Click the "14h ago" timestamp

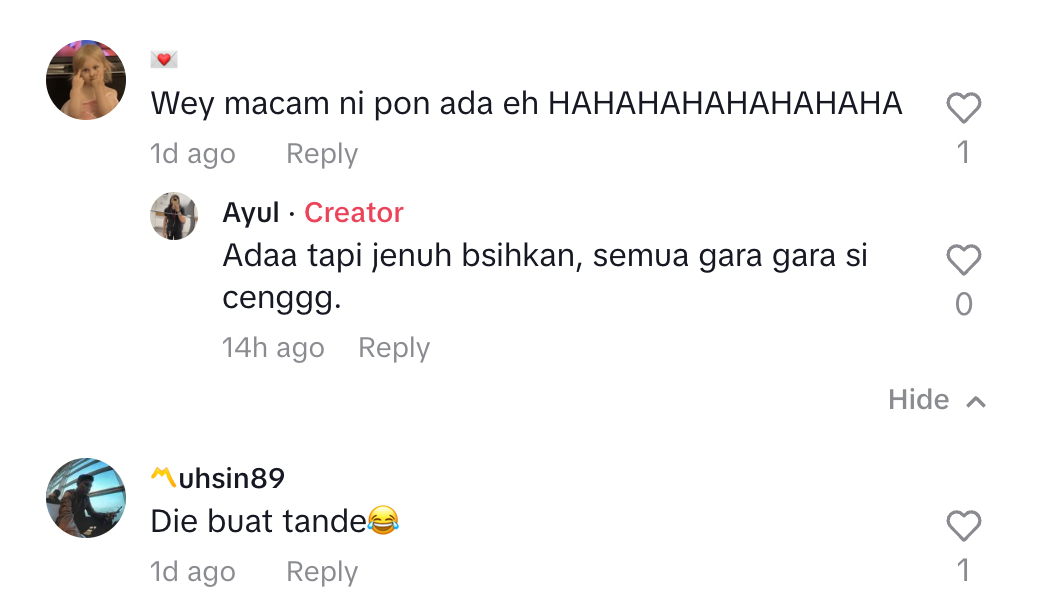(273, 348)
